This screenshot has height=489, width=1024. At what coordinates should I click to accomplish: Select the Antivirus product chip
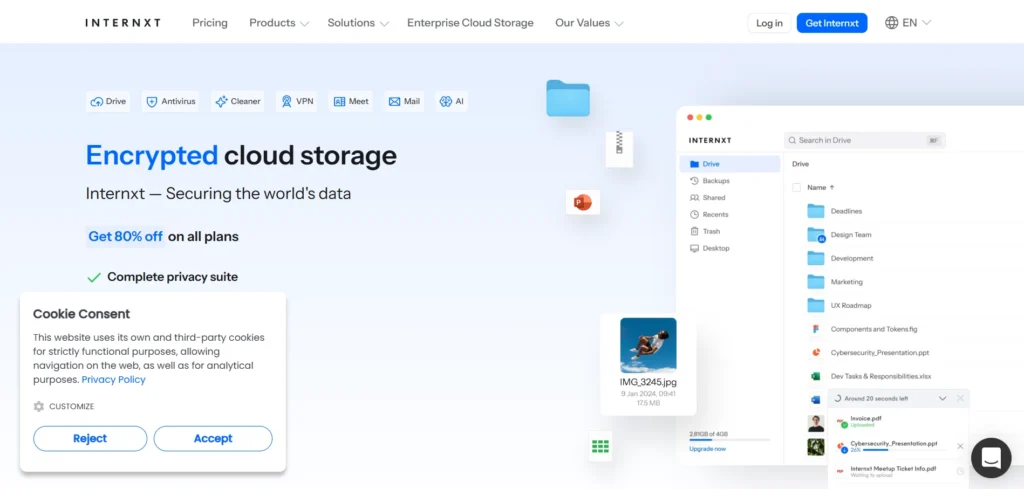pyautogui.click(x=171, y=101)
